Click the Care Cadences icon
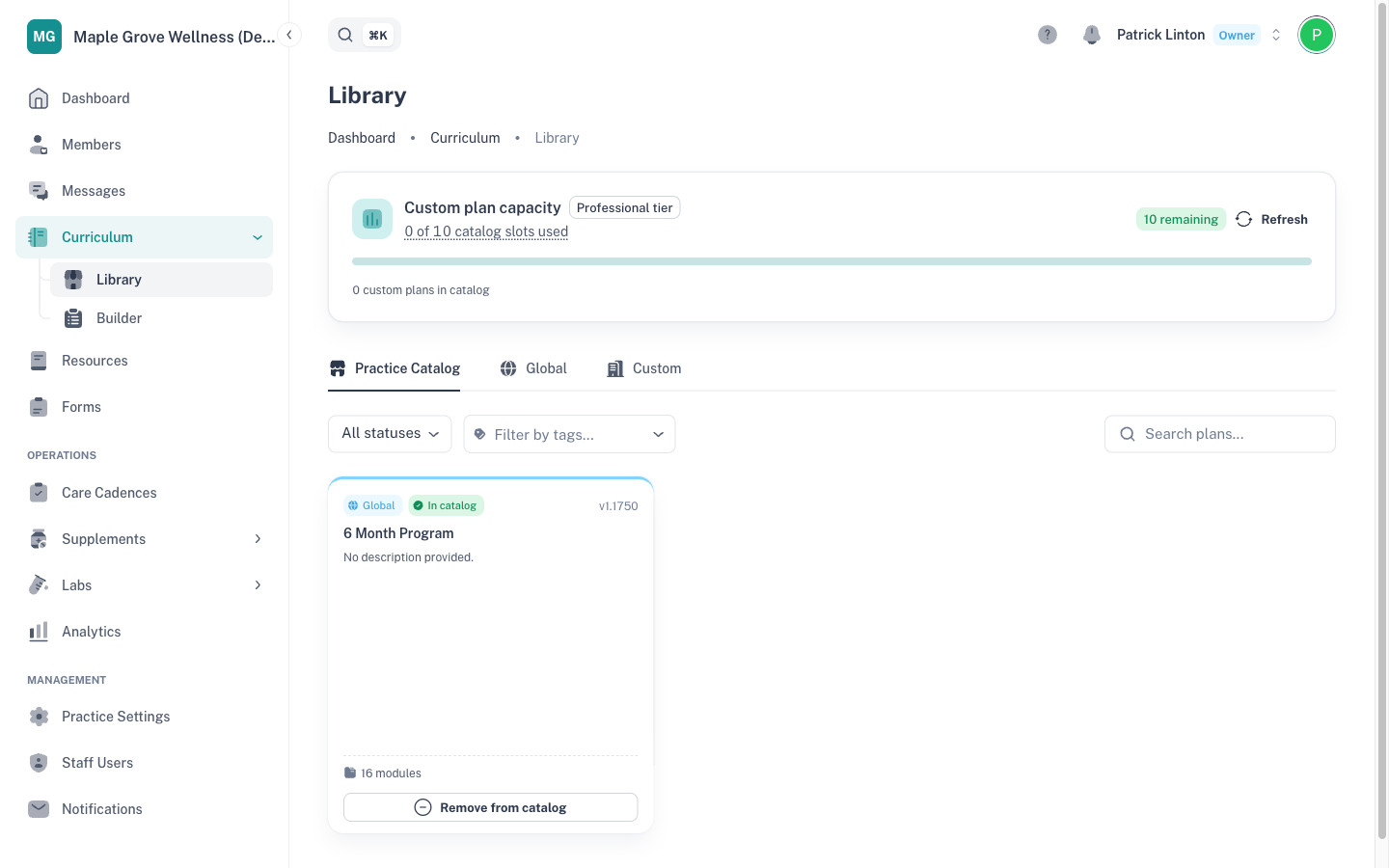 (x=39, y=493)
